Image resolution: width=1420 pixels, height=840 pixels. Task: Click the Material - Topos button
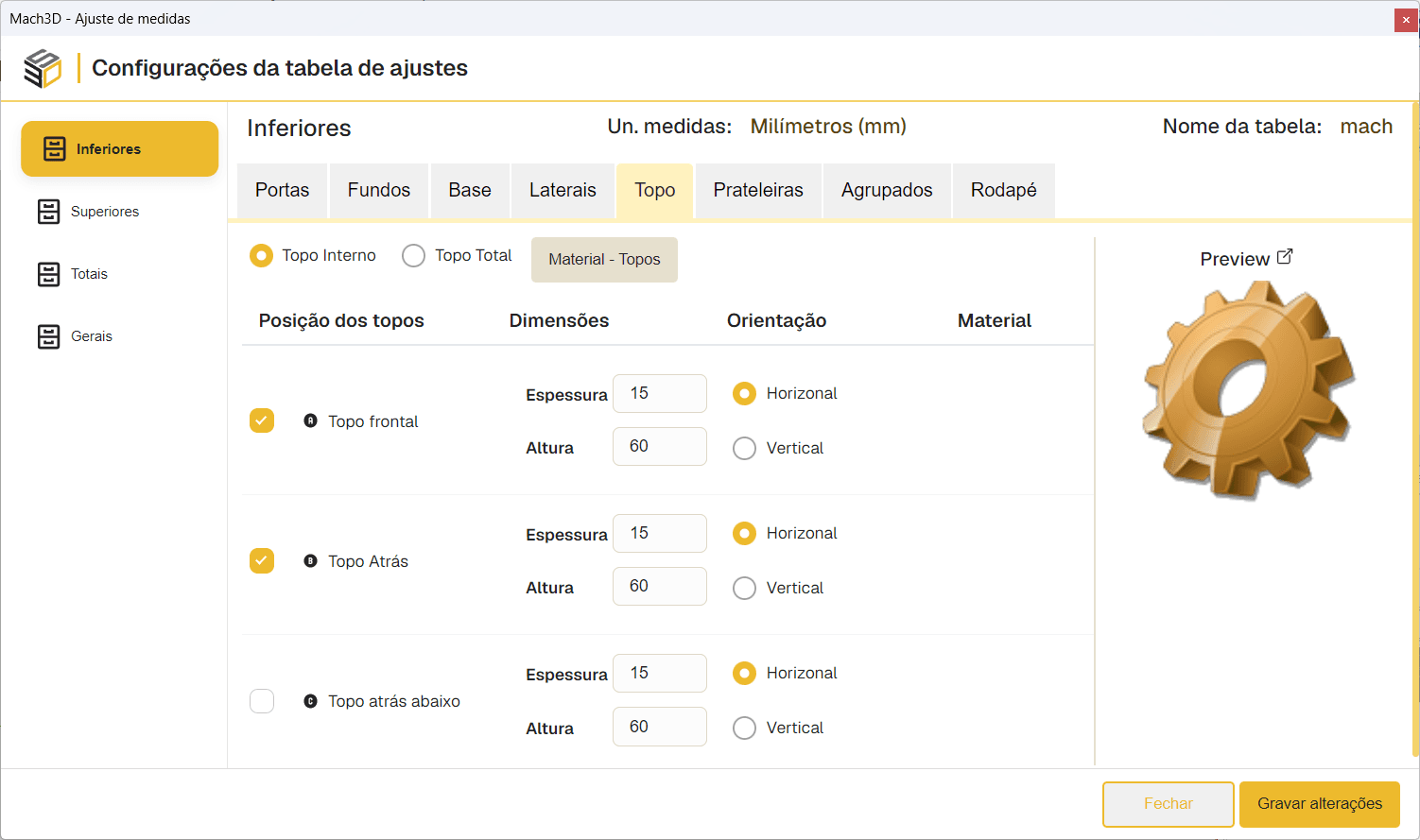[x=604, y=260]
